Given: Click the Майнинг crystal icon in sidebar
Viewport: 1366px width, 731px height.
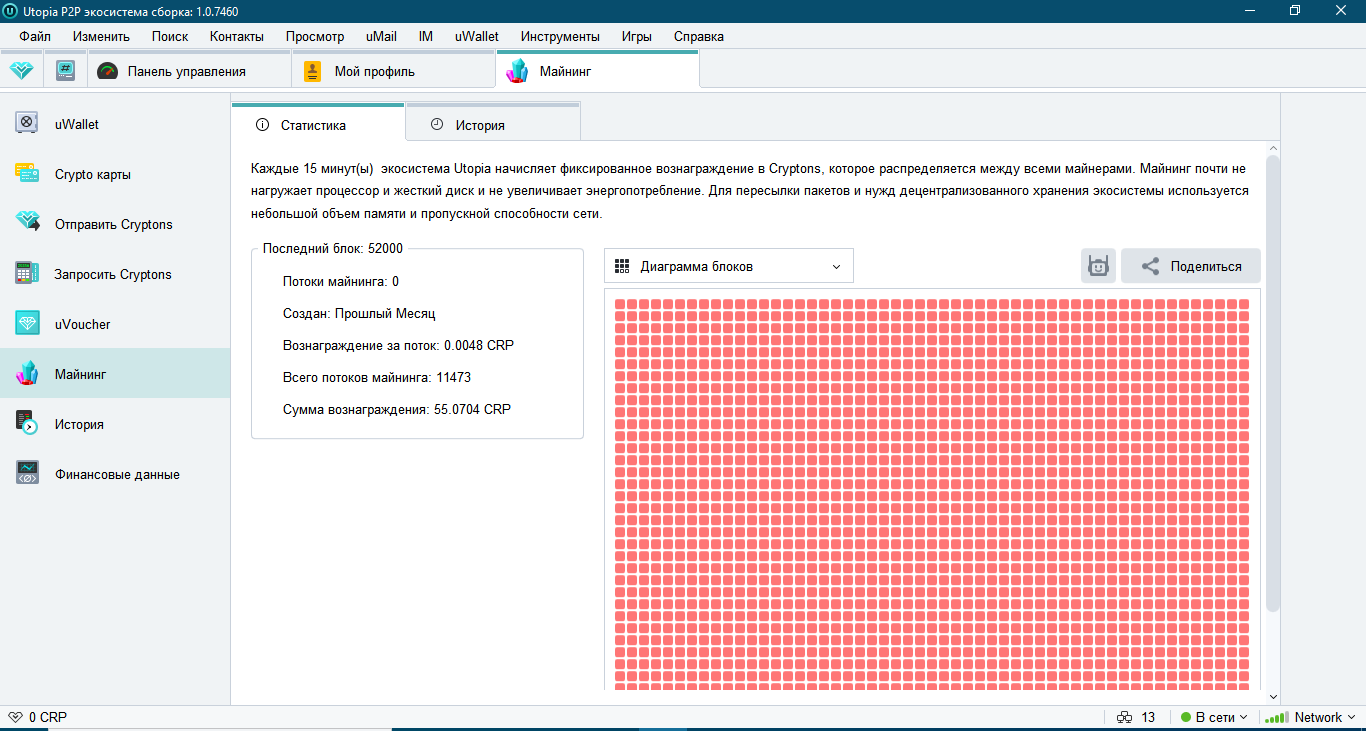Looking at the screenshot, I should click(27, 373).
